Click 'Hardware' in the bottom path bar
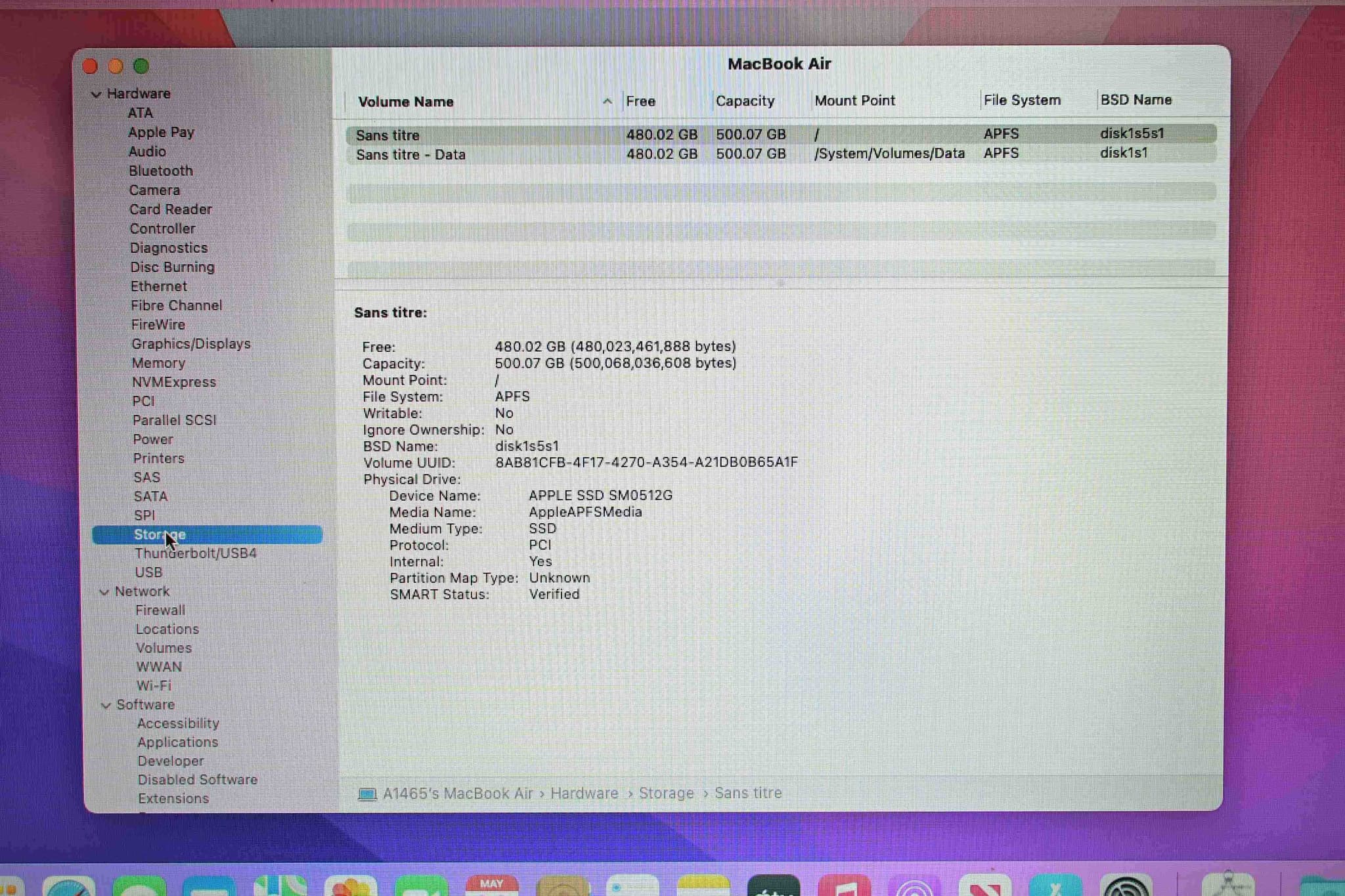Image resolution: width=1345 pixels, height=896 pixels. (584, 794)
